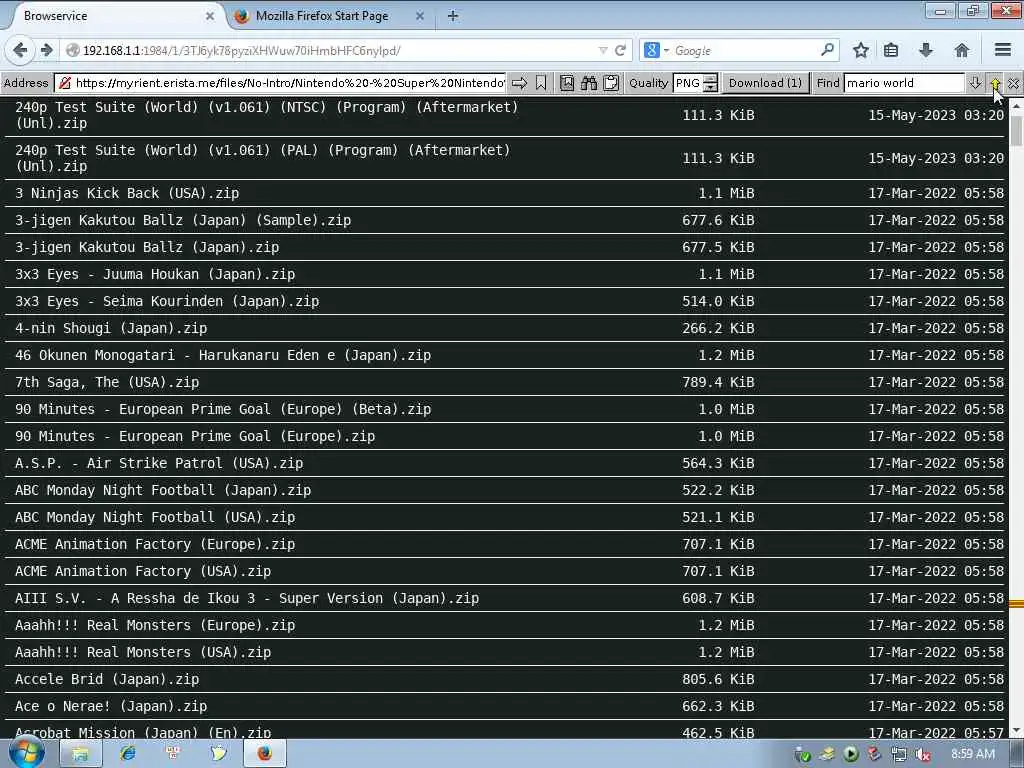Open A.S.P. - Air Strike Patrol (USA).zip
Screen dimensions: 1024x768
pyautogui.click(x=159, y=463)
